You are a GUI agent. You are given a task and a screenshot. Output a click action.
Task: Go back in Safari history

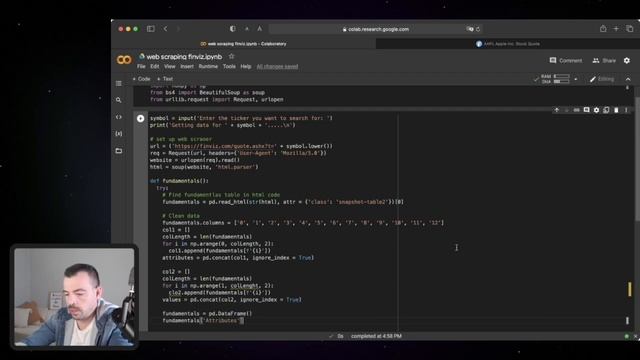(165, 29)
